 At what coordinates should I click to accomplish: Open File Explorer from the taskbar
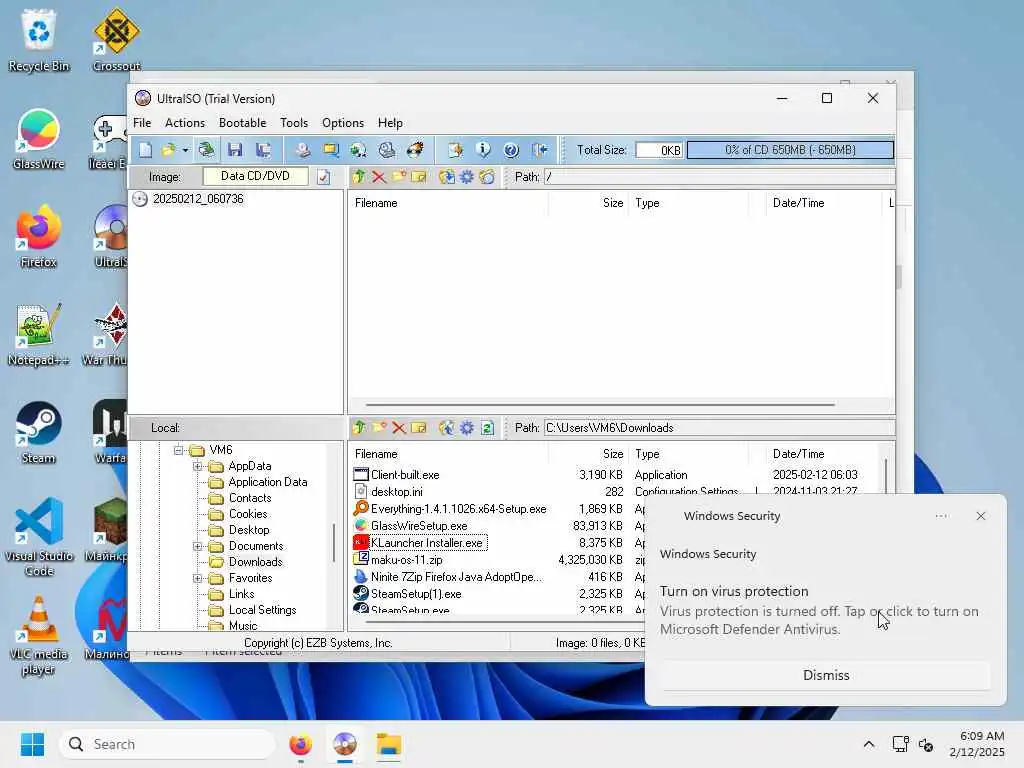(389, 744)
